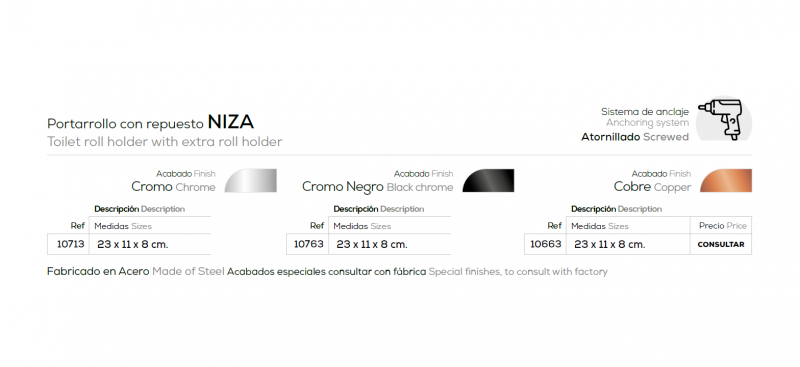The image size is (800, 367).
Task: Click the CONSULTAR price cell
Action: [721, 244]
